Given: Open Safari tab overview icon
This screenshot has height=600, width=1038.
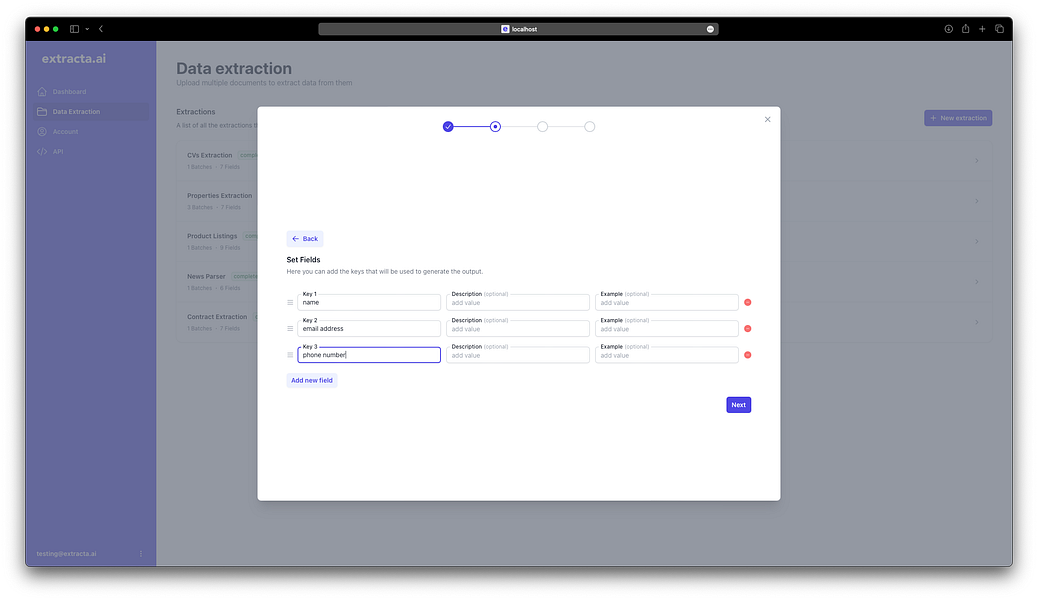Looking at the screenshot, I should [x=999, y=29].
